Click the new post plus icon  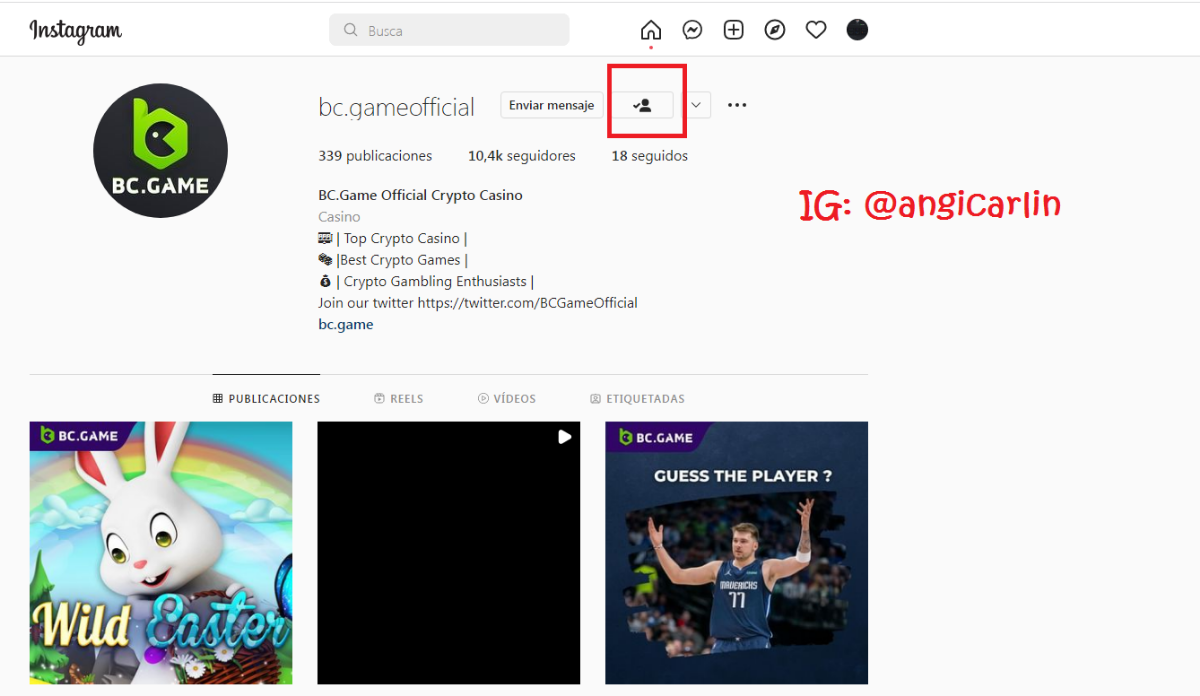pyautogui.click(x=734, y=30)
